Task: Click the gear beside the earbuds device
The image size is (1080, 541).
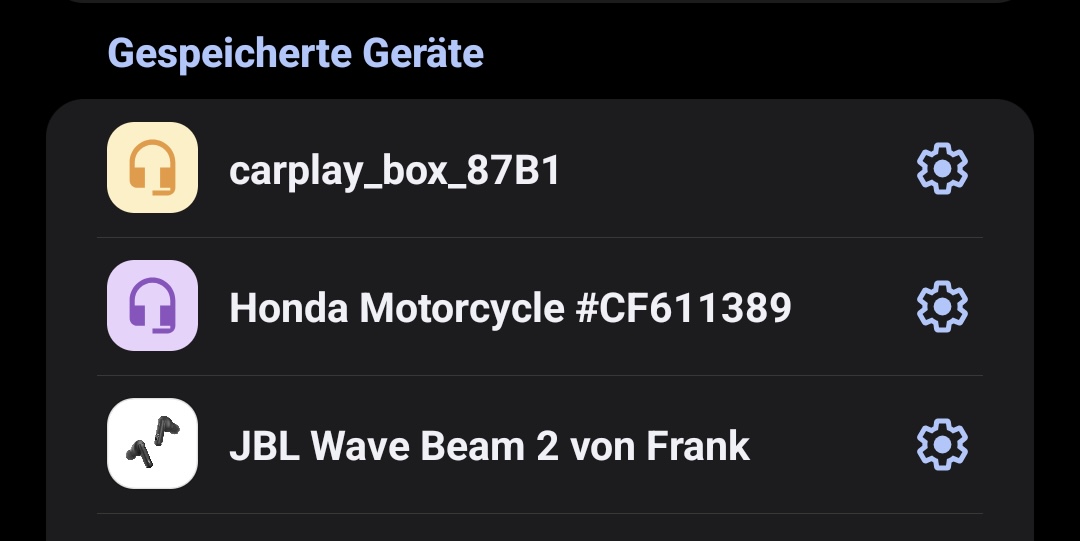Action: point(942,444)
